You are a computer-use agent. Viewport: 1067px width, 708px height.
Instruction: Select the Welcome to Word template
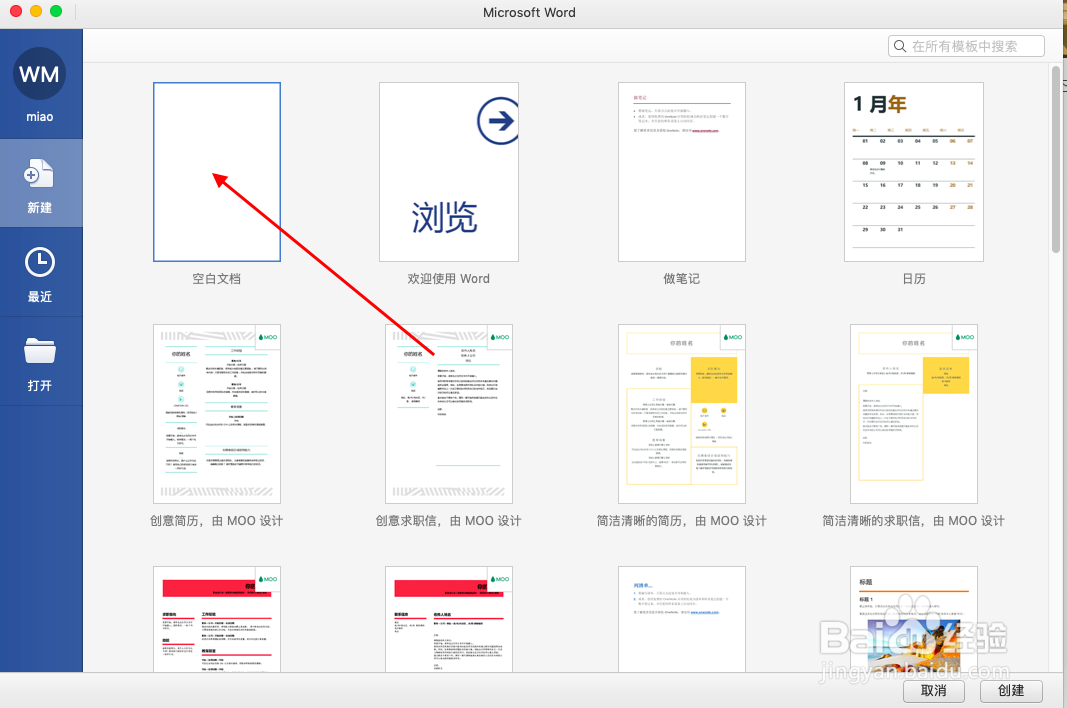(449, 172)
